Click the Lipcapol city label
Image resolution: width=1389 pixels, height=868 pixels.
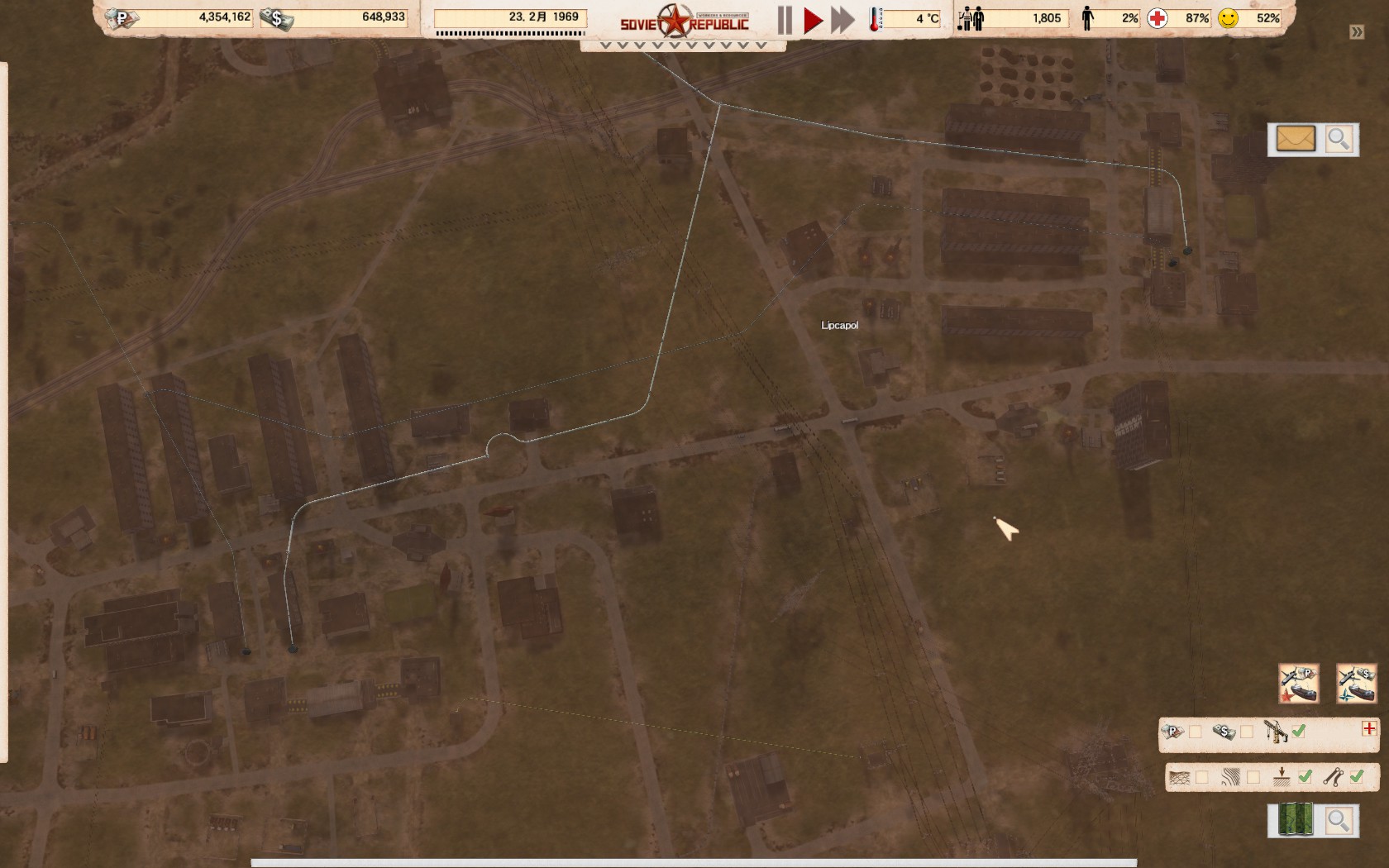point(839,325)
